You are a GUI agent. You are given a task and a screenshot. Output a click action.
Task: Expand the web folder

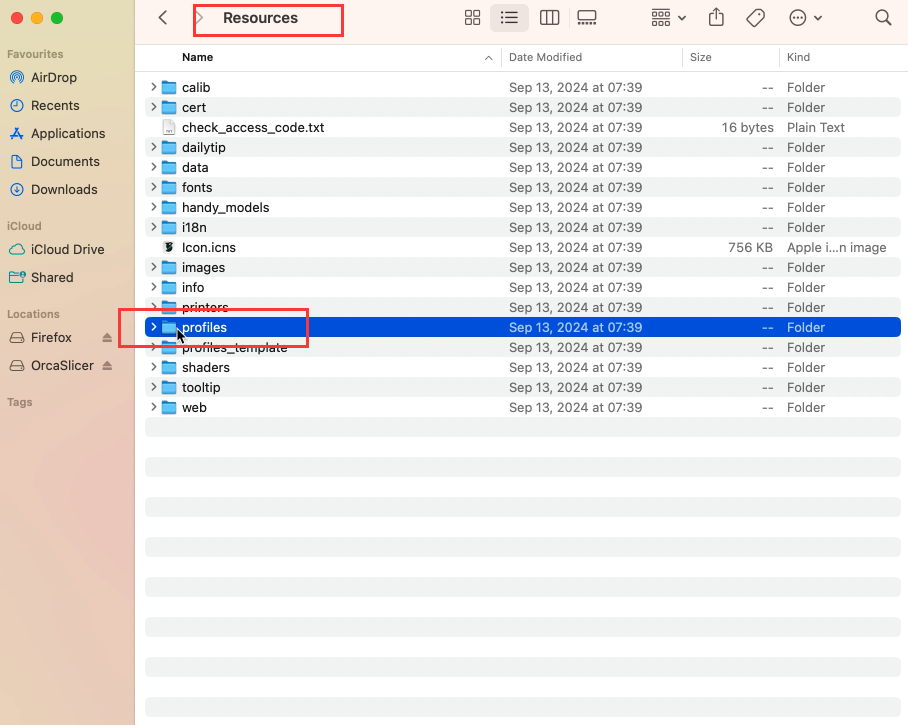(x=153, y=407)
